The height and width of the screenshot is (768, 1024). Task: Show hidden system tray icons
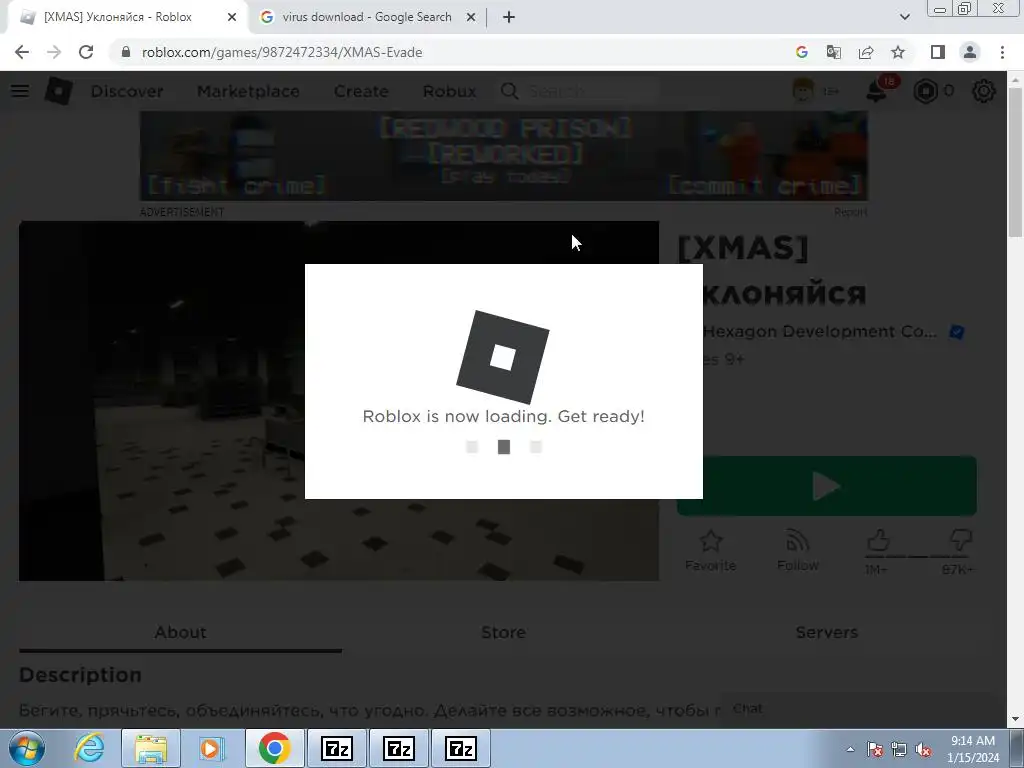coord(850,749)
